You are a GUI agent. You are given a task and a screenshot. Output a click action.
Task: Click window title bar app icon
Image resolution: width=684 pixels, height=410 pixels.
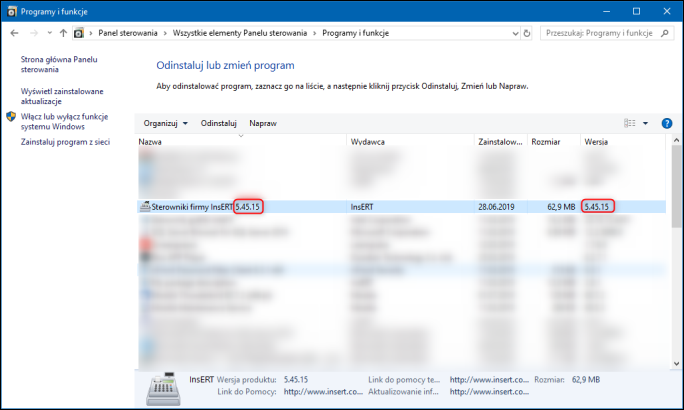click(12, 11)
